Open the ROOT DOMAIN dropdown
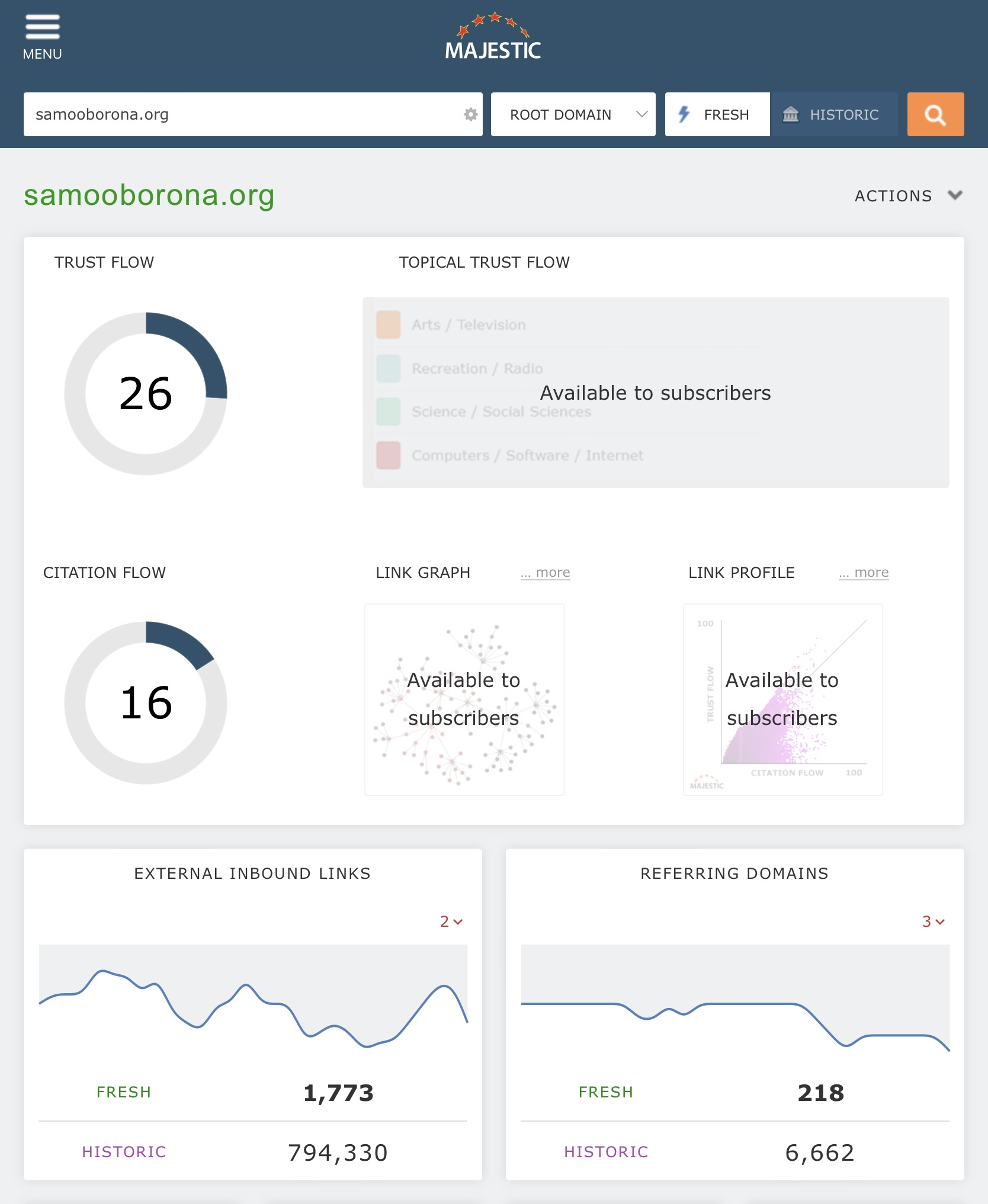The image size is (988, 1204). tap(573, 114)
